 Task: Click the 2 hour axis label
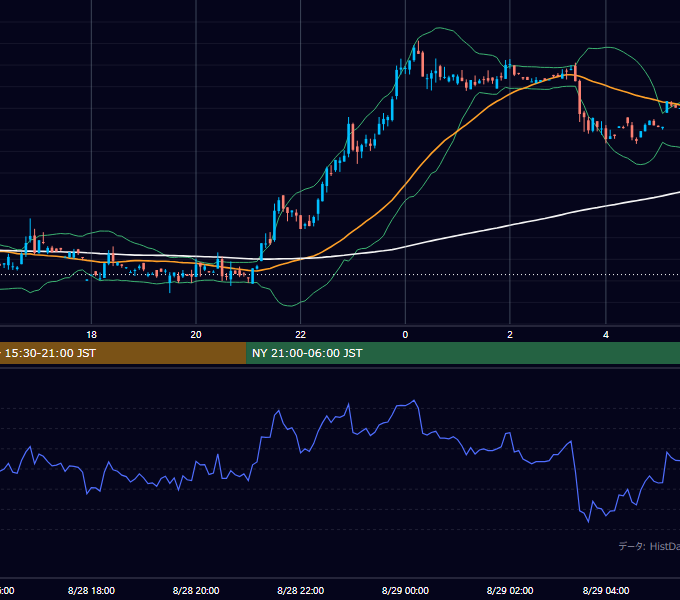pyautogui.click(x=510, y=335)
